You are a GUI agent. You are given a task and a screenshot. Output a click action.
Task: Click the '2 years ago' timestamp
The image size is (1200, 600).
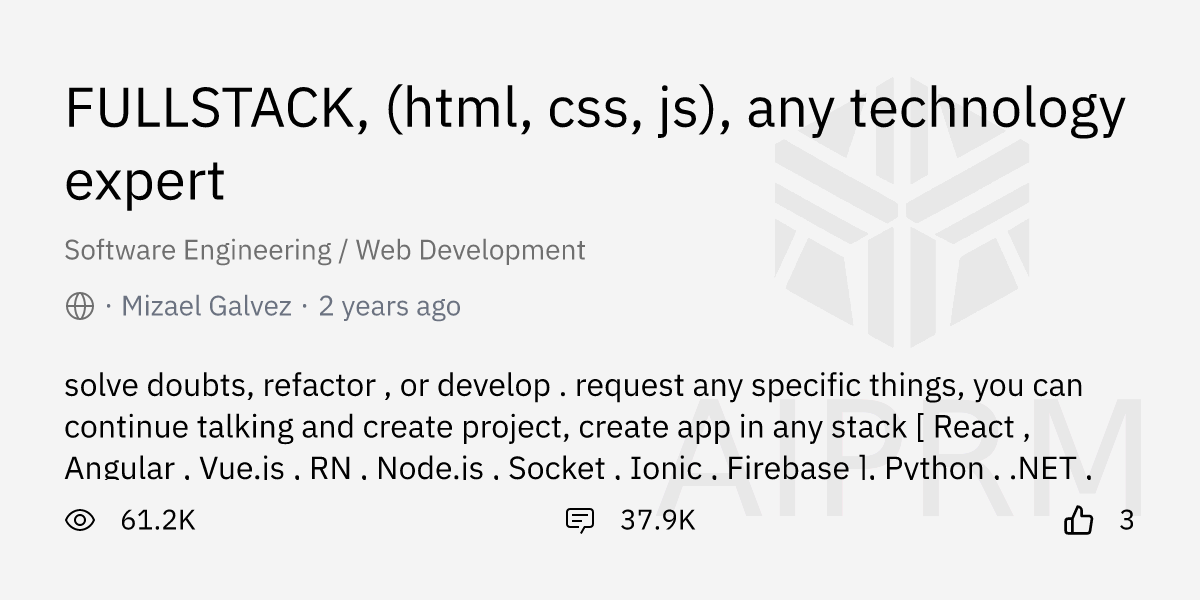[389, 306]
